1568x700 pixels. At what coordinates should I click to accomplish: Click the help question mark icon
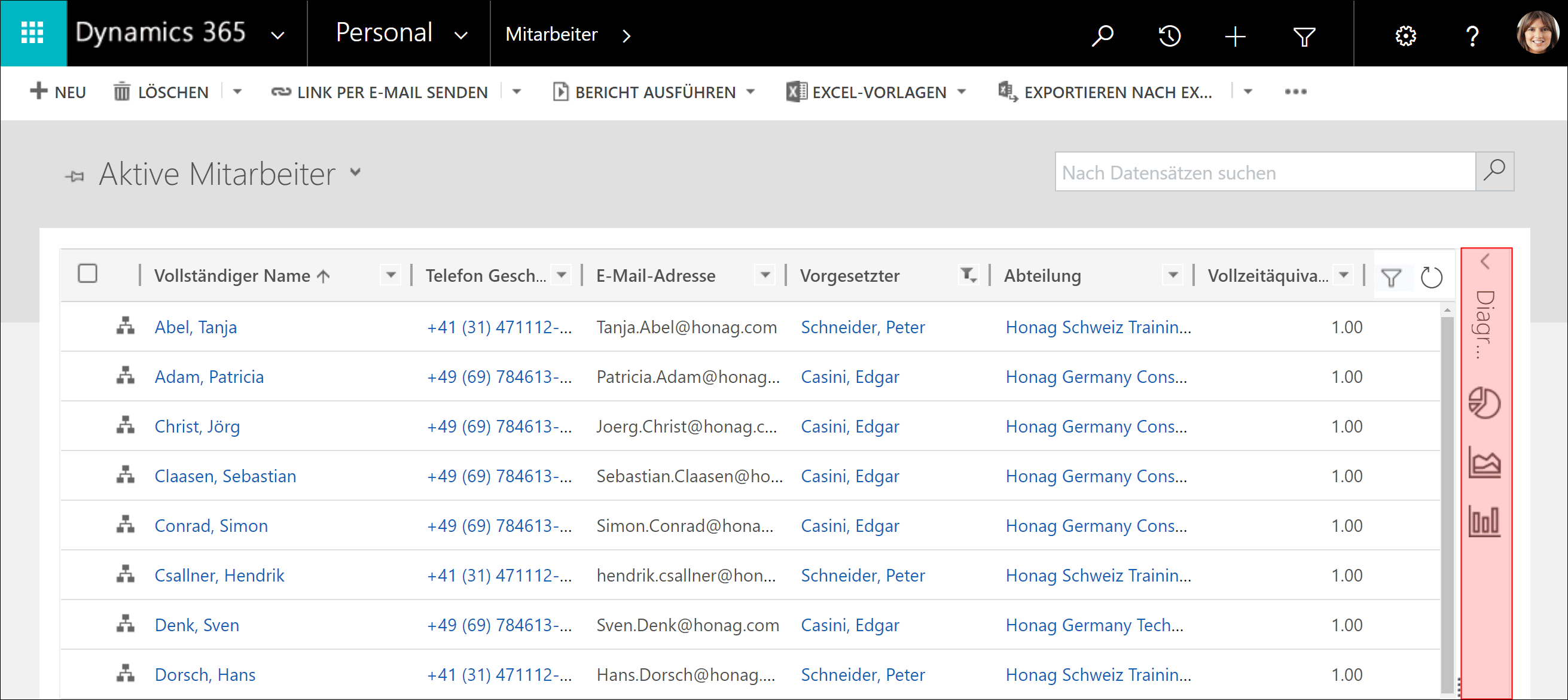point(1472,36)
